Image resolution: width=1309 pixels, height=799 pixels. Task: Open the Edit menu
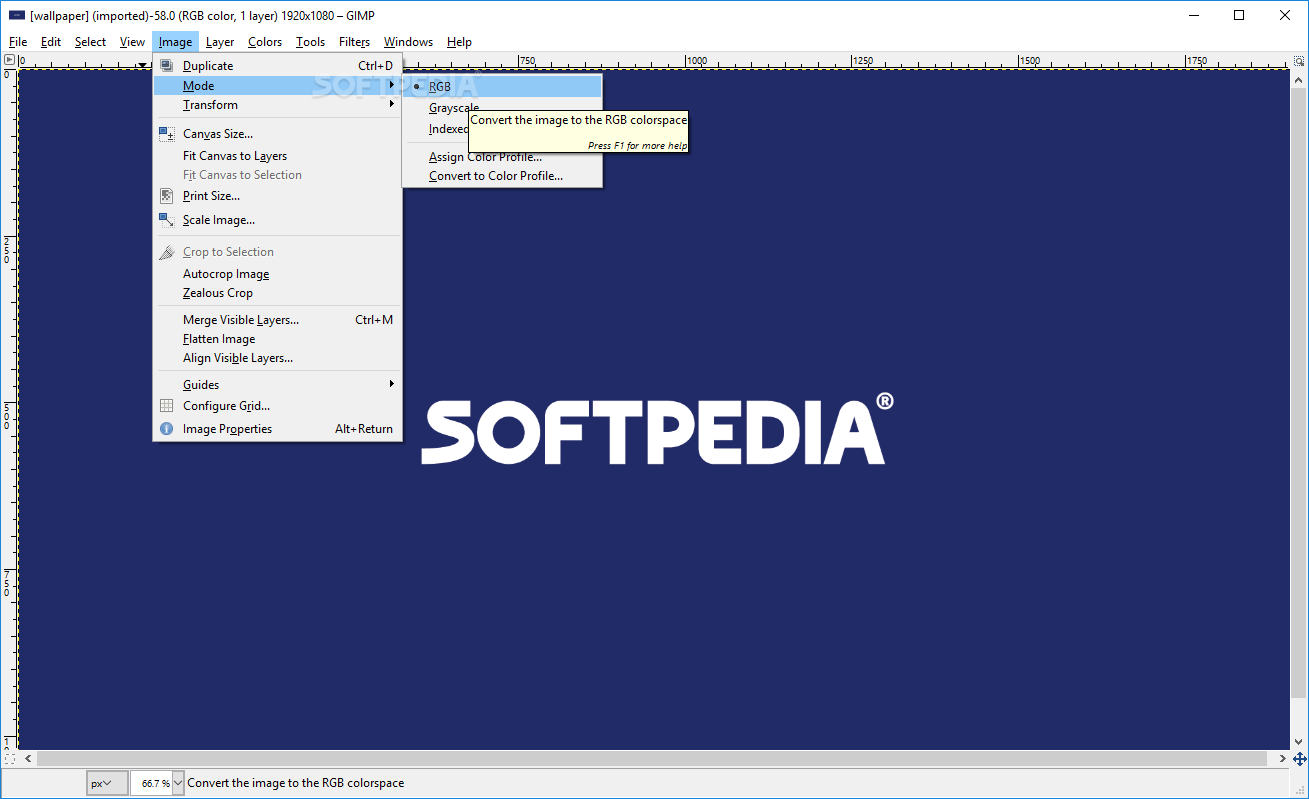51,42
